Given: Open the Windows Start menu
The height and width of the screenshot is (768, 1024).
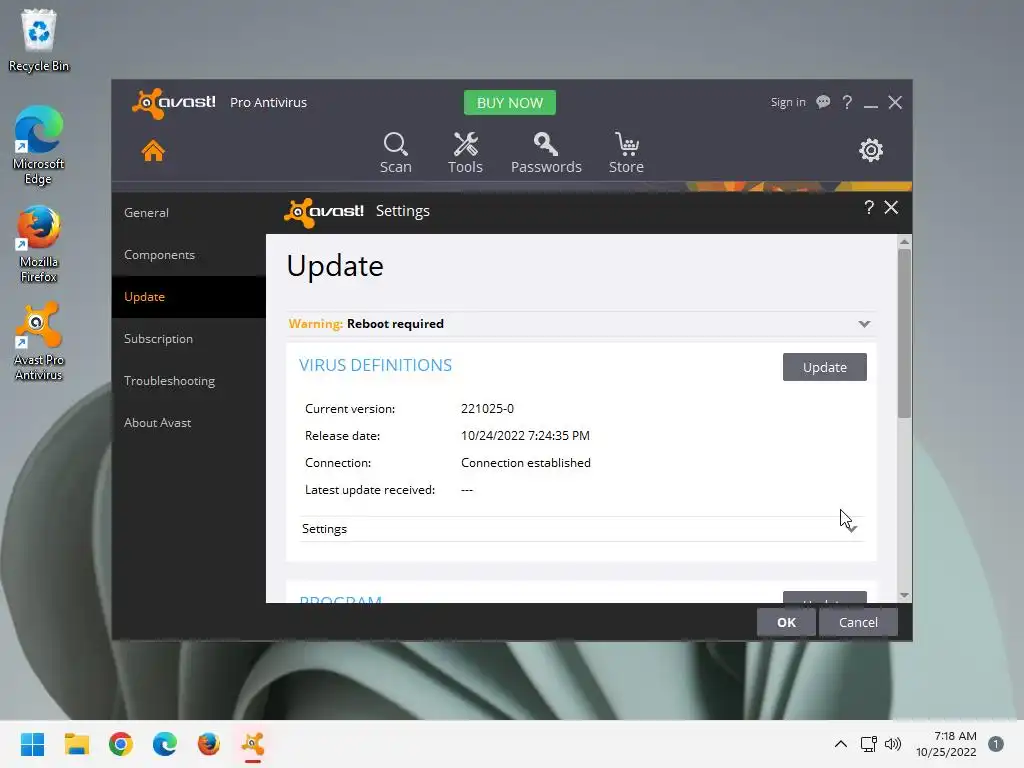Looking at the screenshot, I should pos(32,744).
